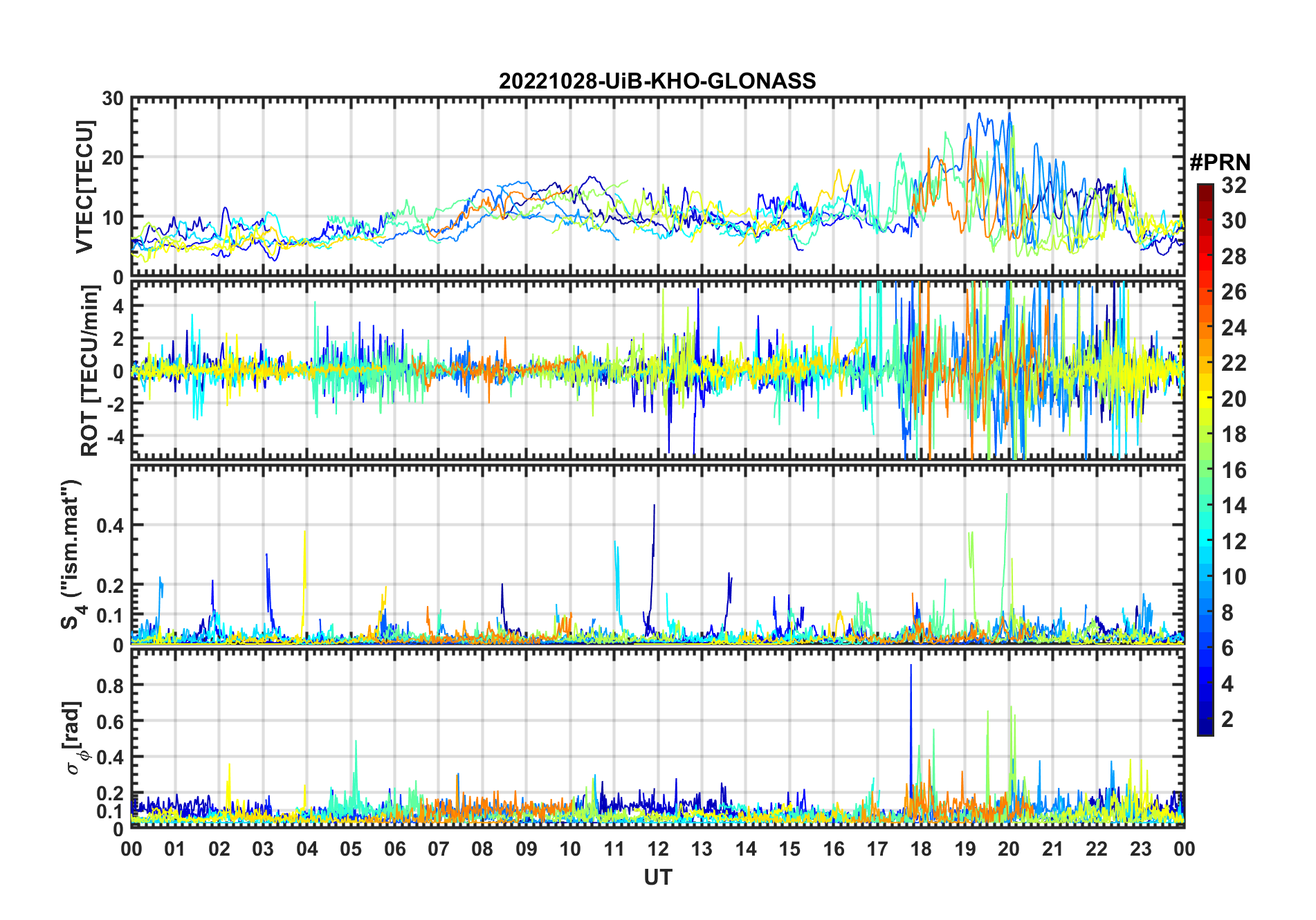Click the plot title 20221028-UiB-KHO-GLONASS
This screenshot has width=1316, height=920.
click(657, 81)
